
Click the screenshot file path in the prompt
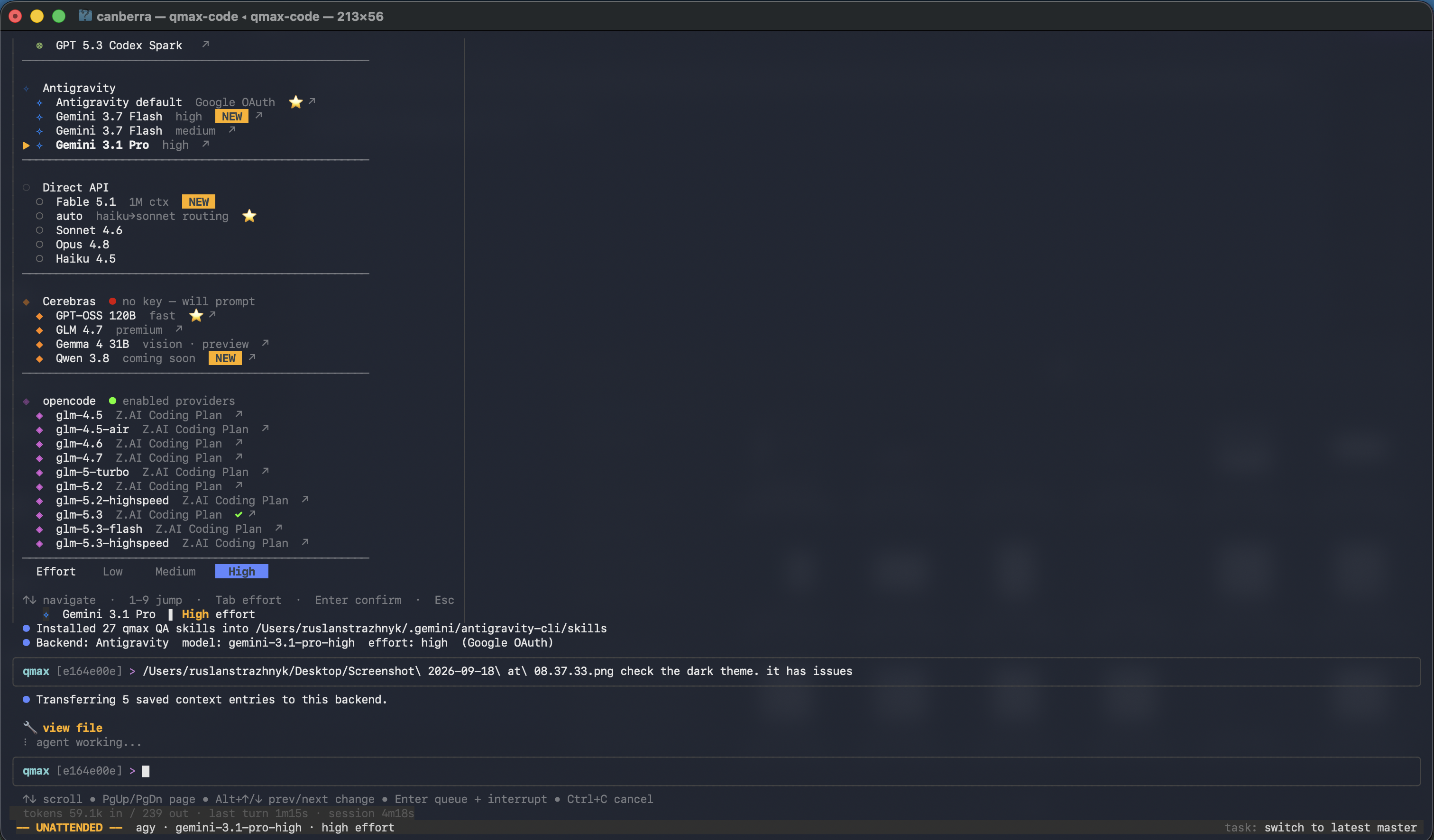378,670
